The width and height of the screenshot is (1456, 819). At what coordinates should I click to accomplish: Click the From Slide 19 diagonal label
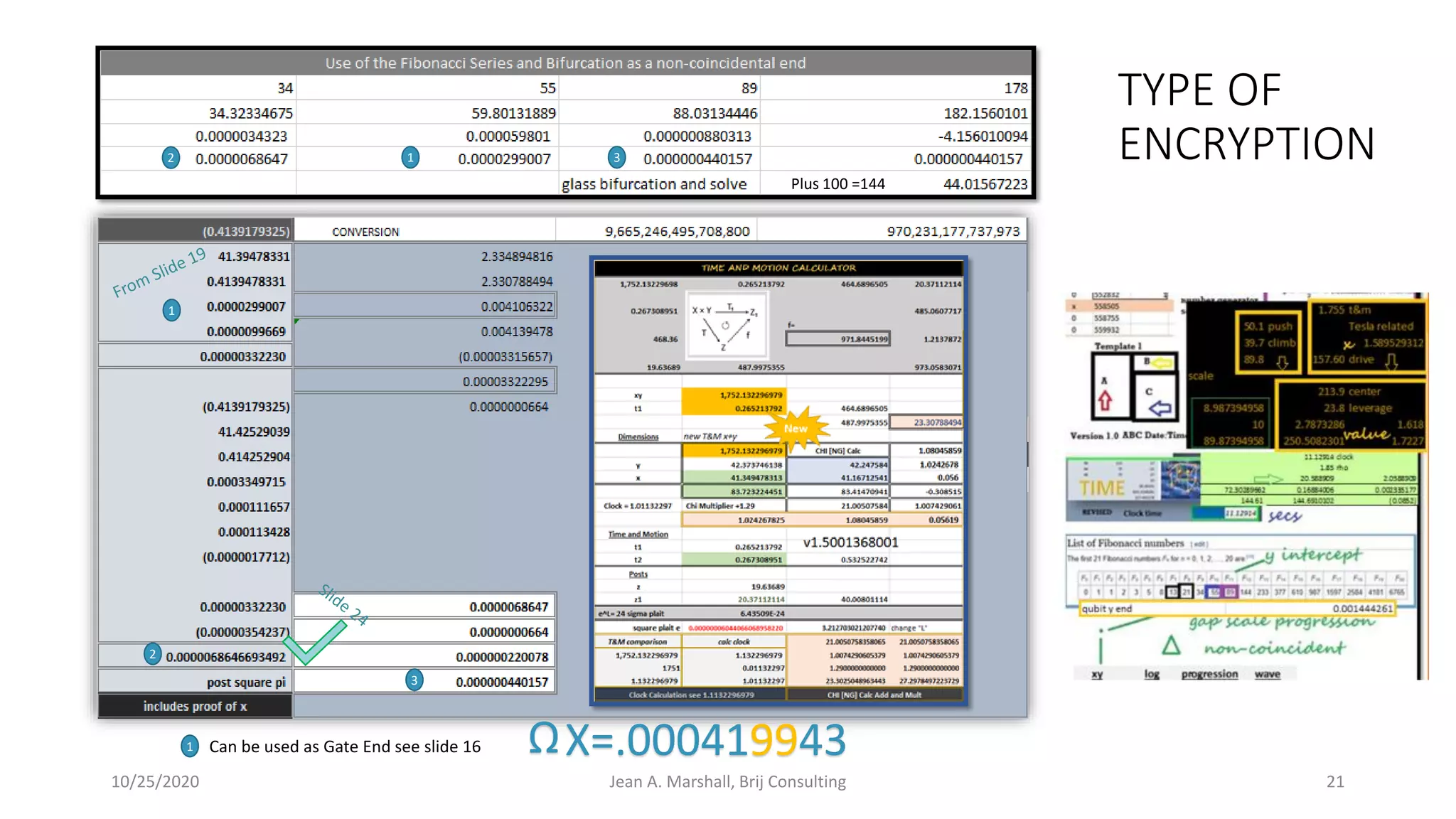[159, 272]
